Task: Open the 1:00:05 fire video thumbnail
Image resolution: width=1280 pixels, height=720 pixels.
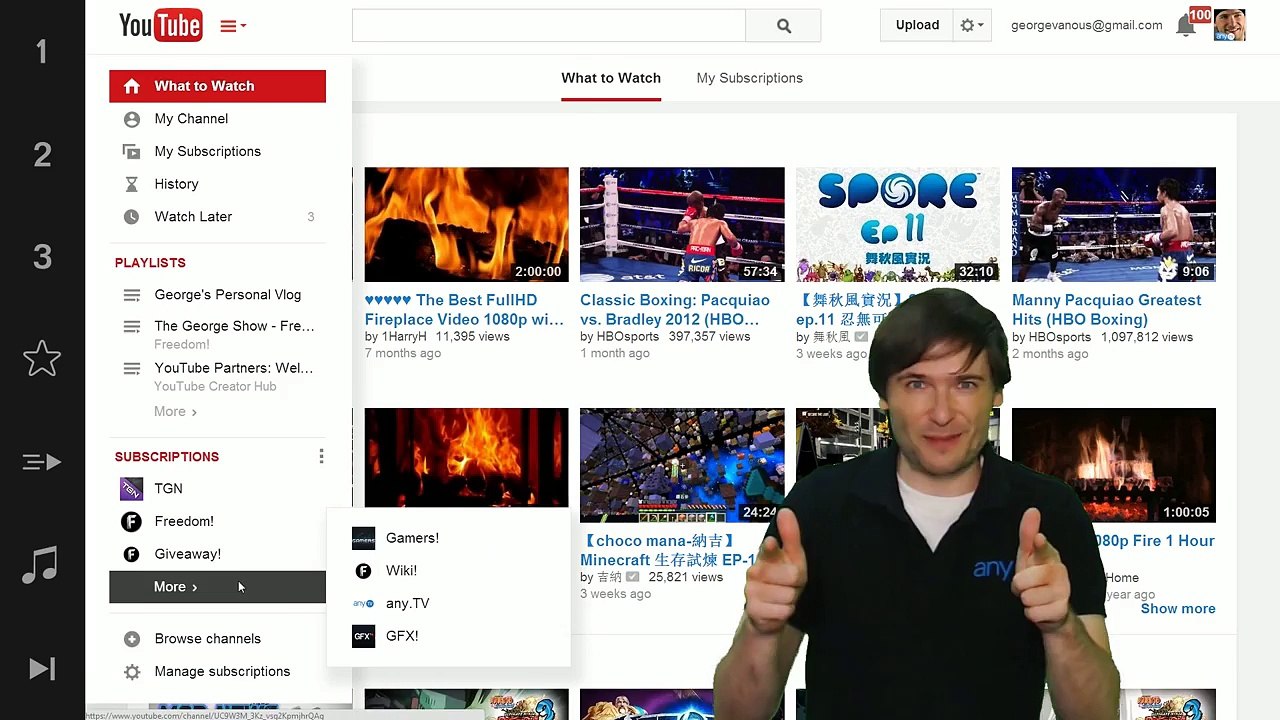Action: pos(1114,466)
